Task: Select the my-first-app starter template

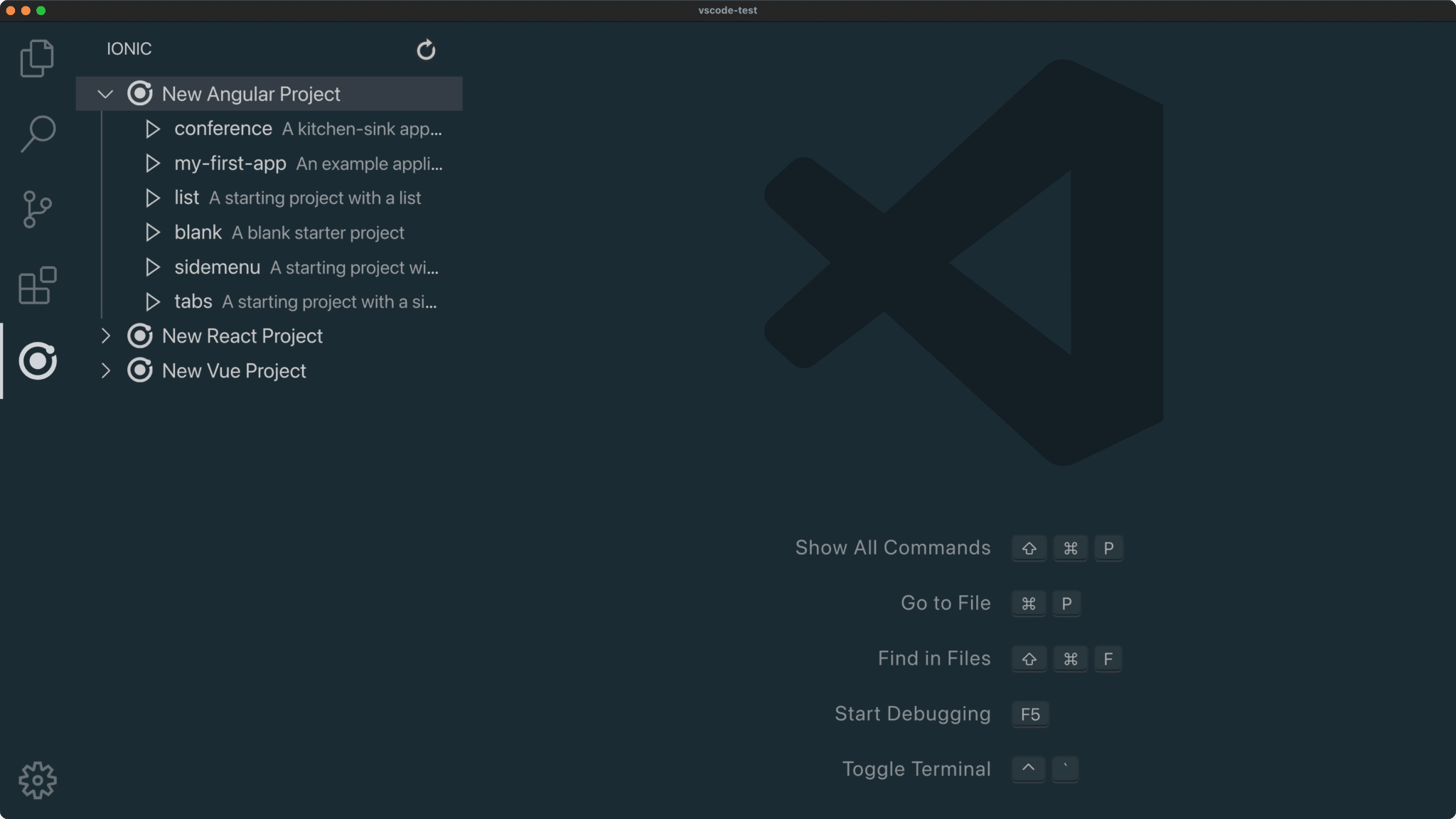Action: [230, 163]
